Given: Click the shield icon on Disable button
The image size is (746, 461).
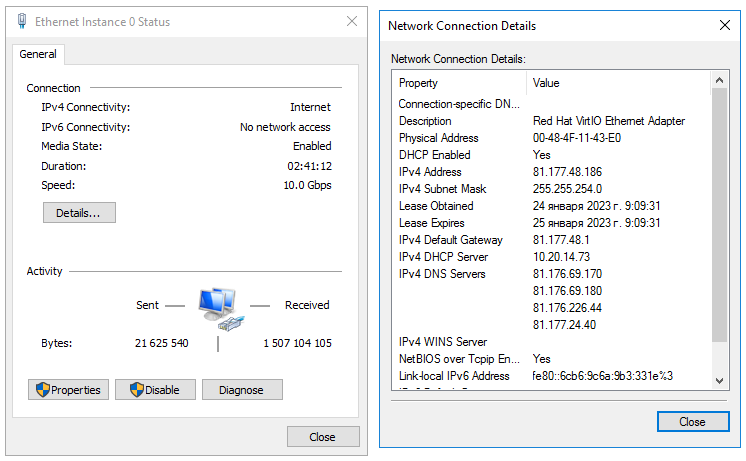Looking at the screenshot, I should pyautogui.click(x=135, y=390).
